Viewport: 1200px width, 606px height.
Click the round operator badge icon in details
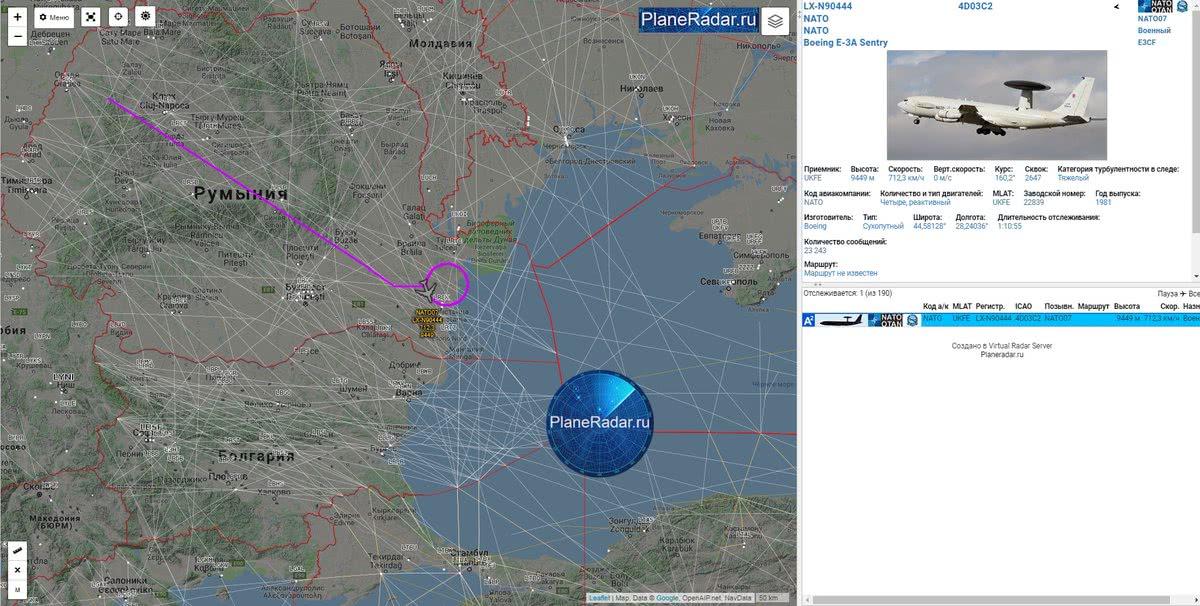point(1183,6)
